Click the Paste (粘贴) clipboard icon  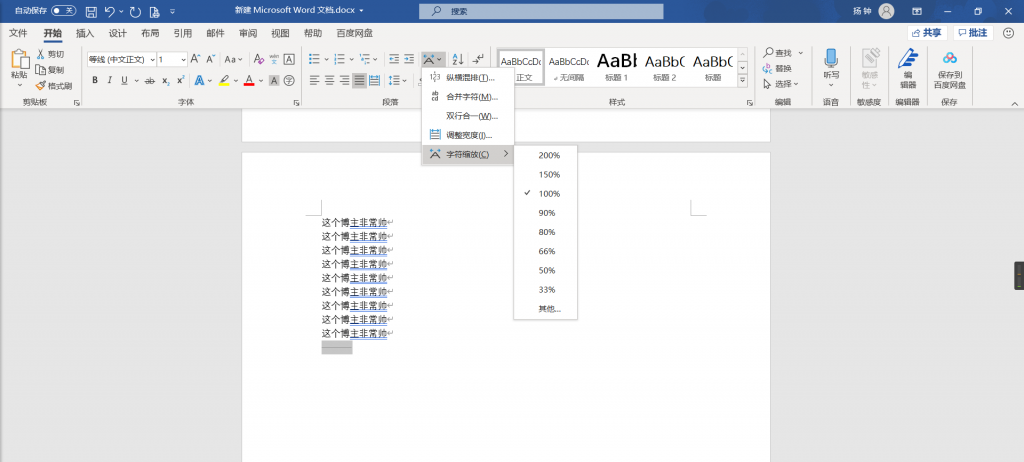click(x=20, y=60)
